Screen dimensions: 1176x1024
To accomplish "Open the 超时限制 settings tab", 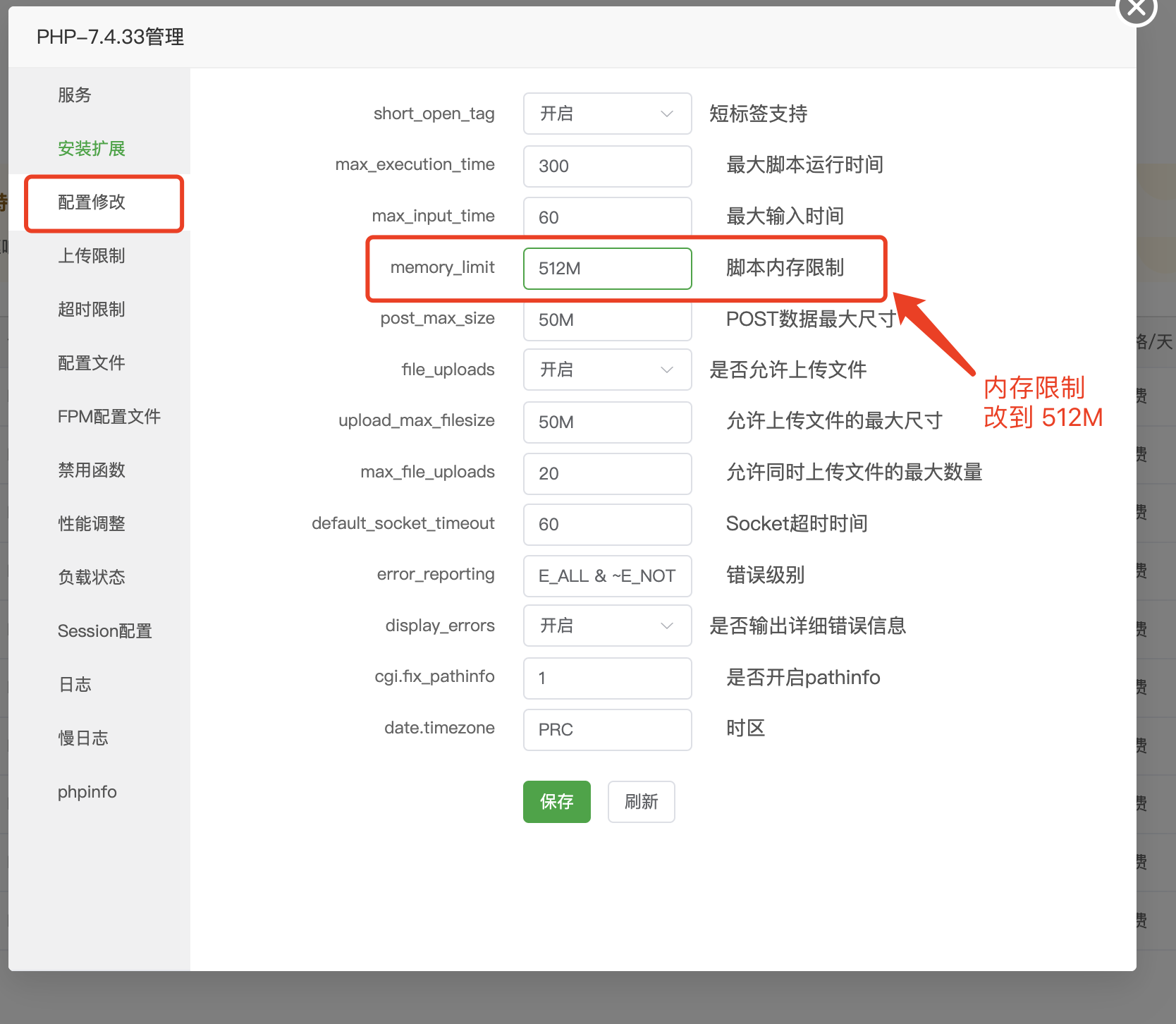I will coord(92,310).
